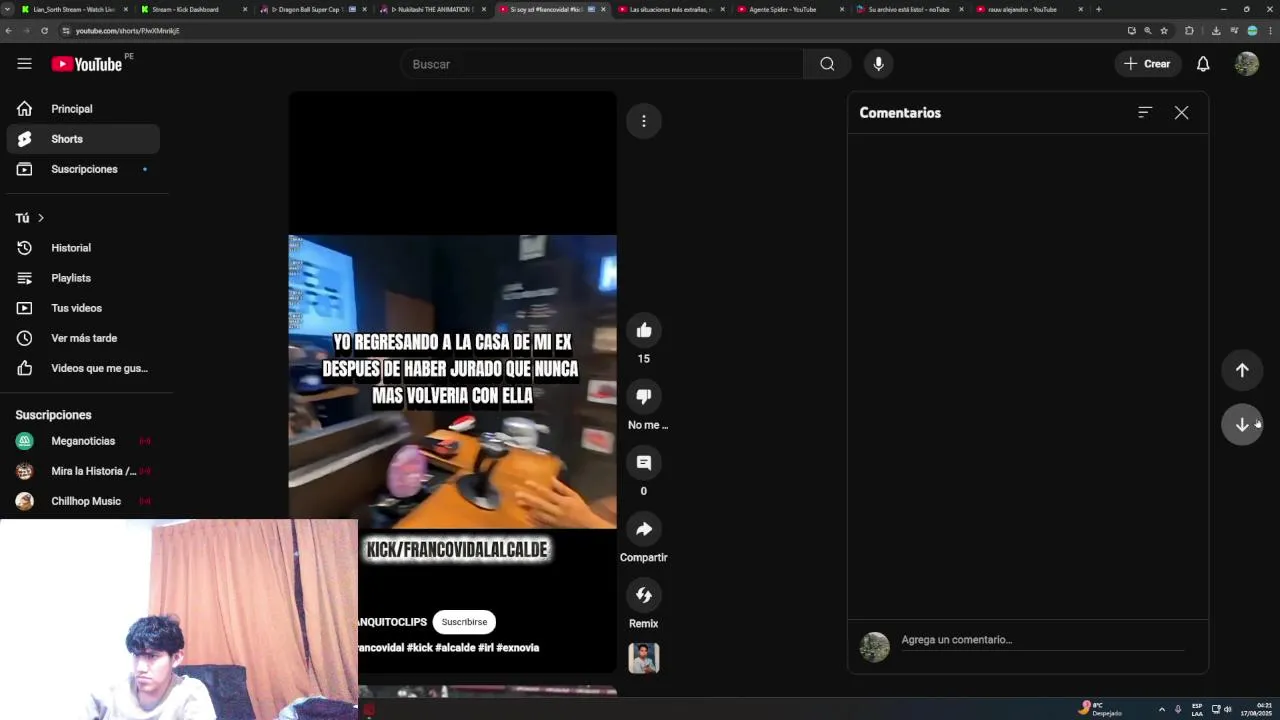Open the Short's three-dot options menu
The image size is (1280, 720).
point(644,121)
